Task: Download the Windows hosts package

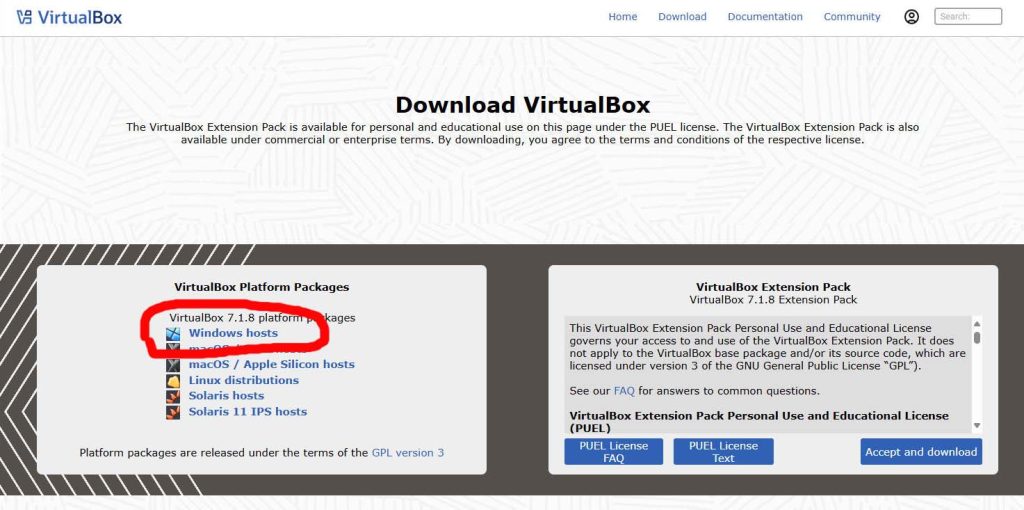Action: (x=233, y=333)
